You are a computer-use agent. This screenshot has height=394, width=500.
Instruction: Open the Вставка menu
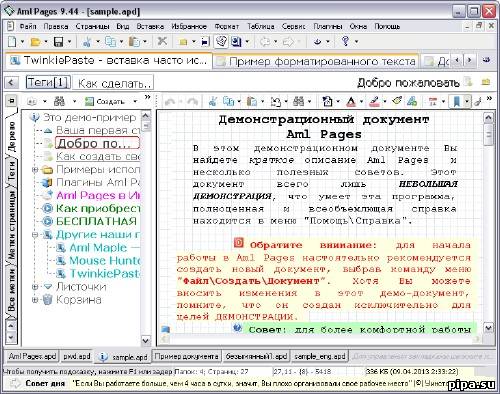[150, 26]
